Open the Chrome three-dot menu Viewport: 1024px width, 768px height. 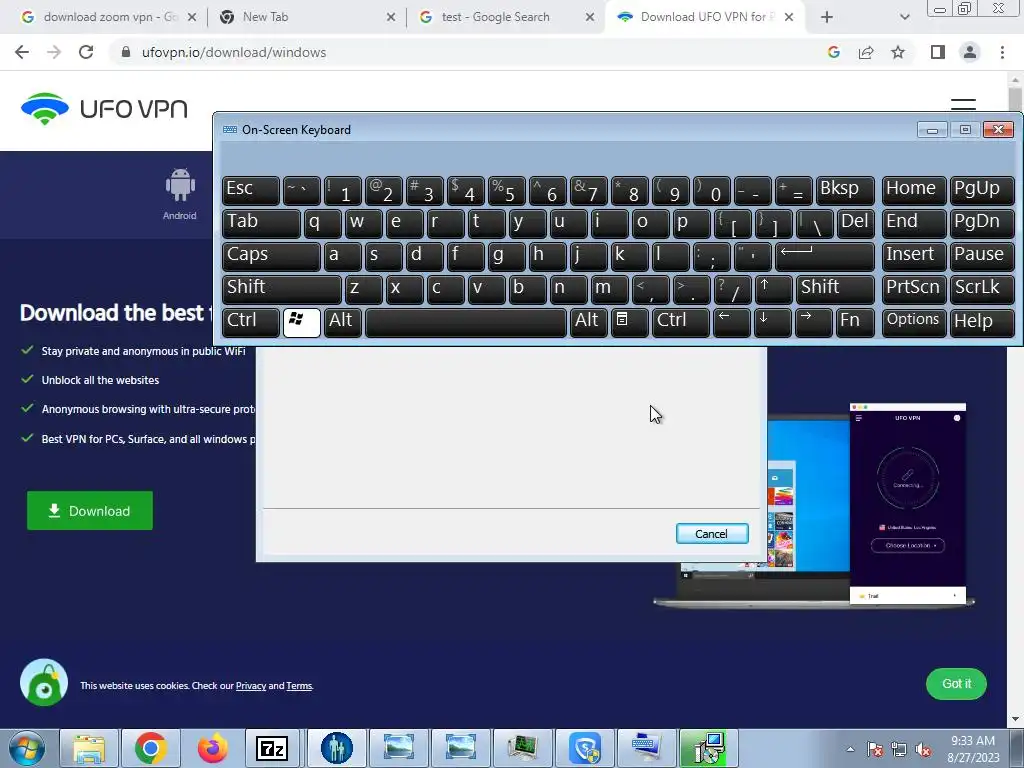[x=1002, y=52]
